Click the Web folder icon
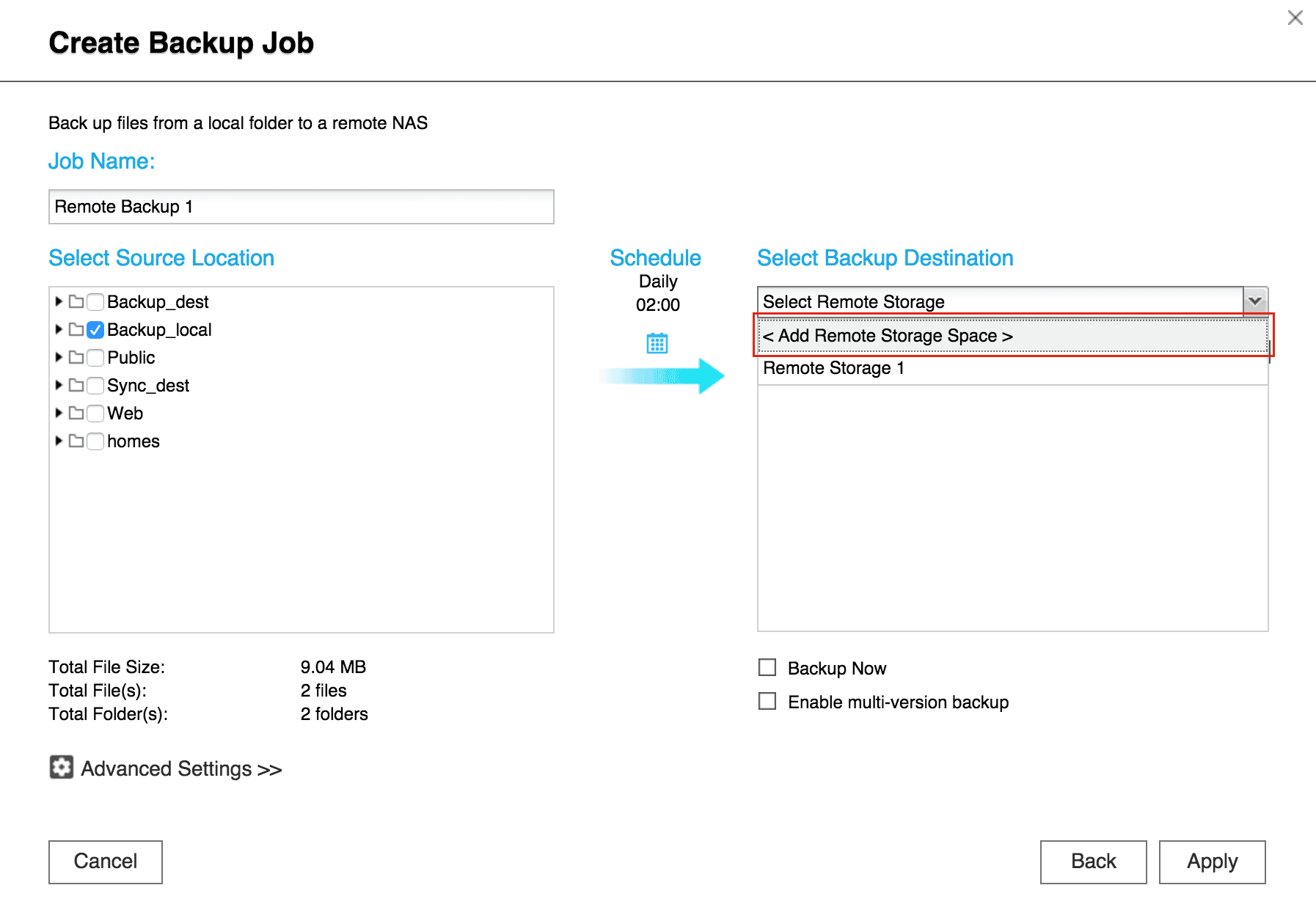Screen dimensions: 1316x918 point(76,413)
